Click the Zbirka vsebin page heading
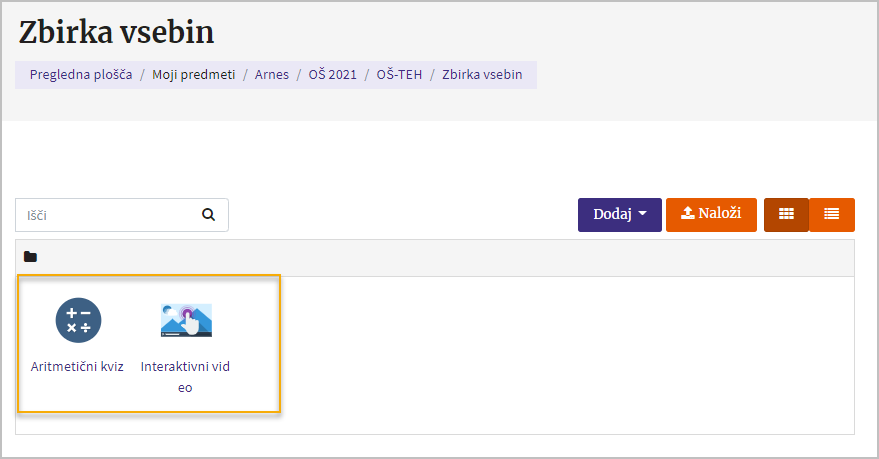The height and width of the screenshot is (459, 879). point(117,32)
